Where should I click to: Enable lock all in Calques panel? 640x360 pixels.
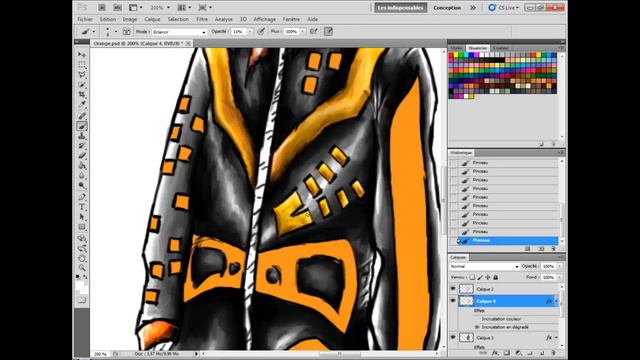point(496,278)
